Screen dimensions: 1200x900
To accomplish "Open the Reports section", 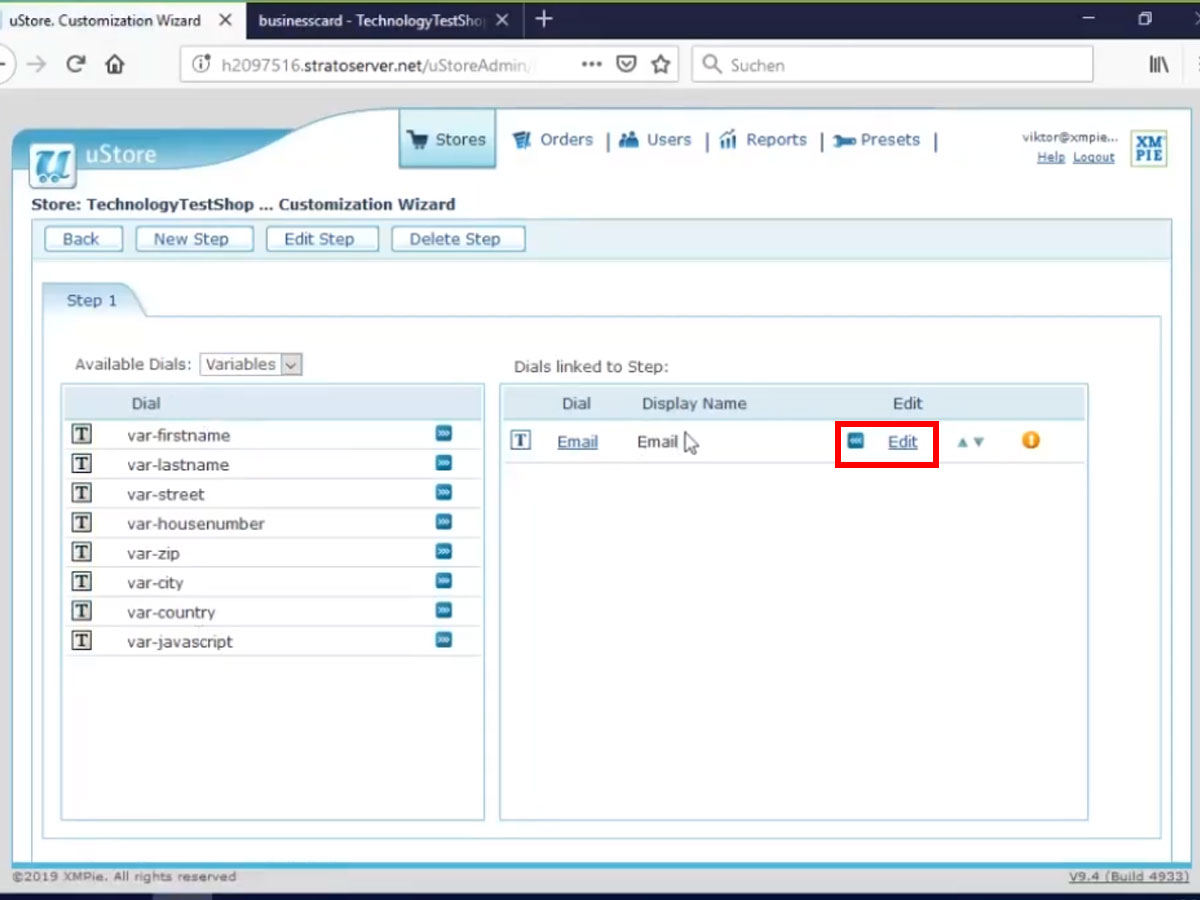I will point(763,140).
